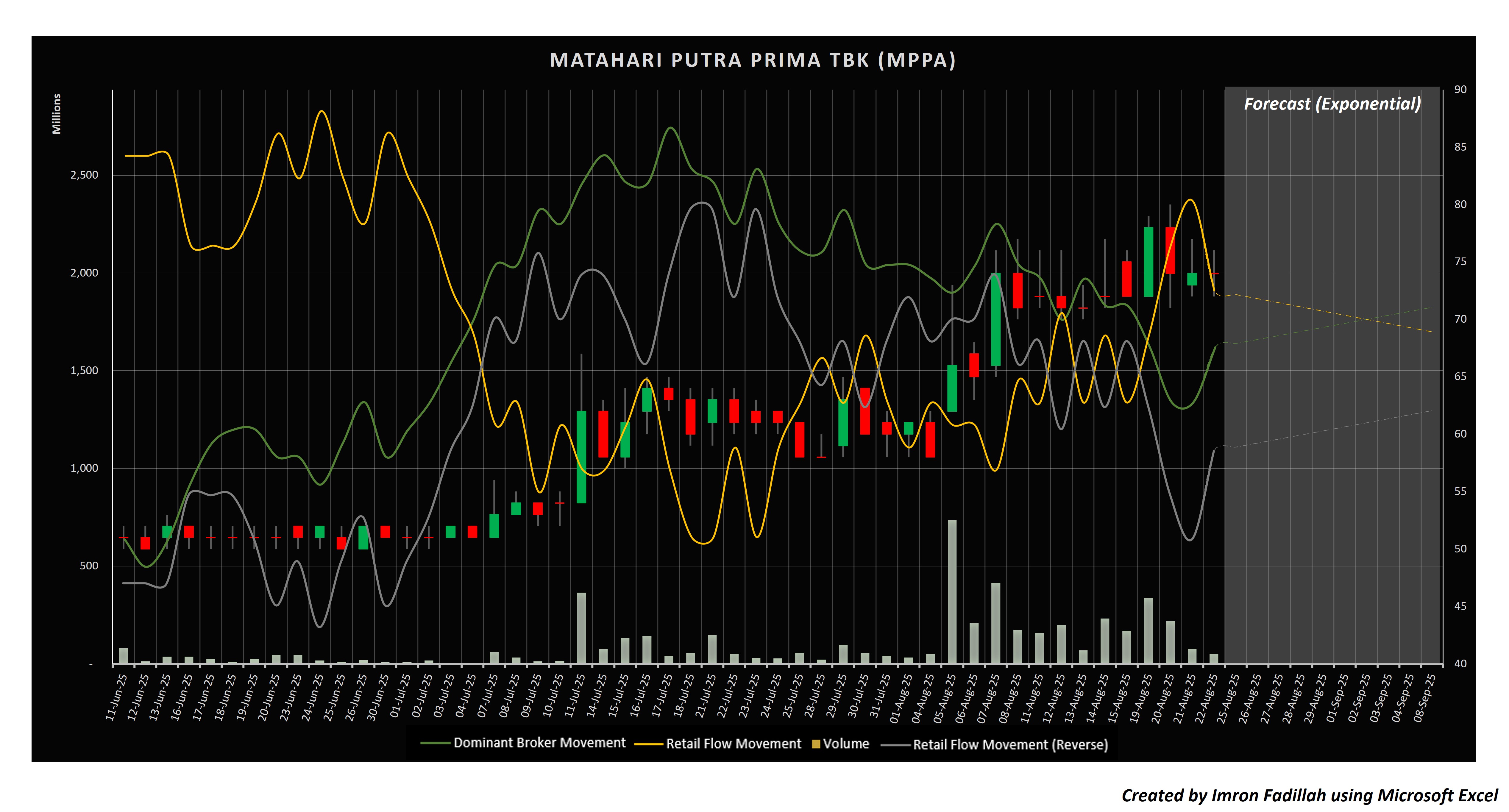Click the 65 right axis label
Image resolution: width=1509 pixels, height=812 pixels.
[x=1460, y=376]
